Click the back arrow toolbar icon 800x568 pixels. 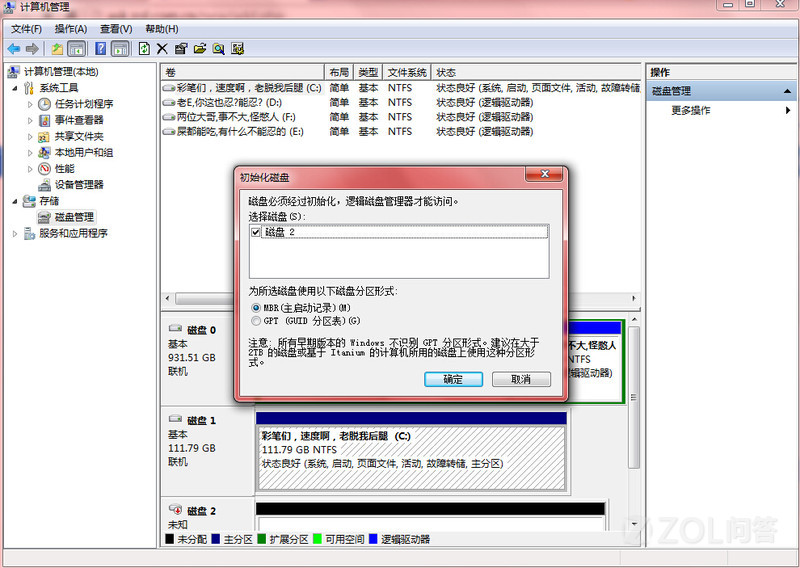tap(13, 48)
